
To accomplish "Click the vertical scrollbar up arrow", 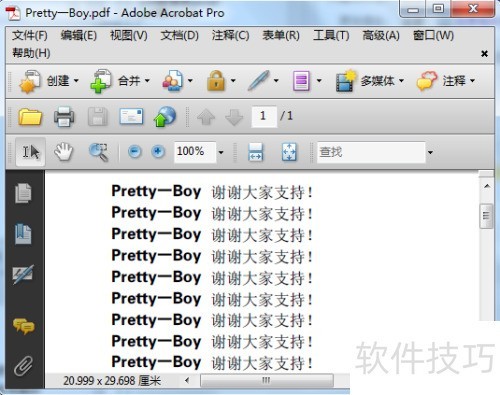I will [x=487, y=186].
